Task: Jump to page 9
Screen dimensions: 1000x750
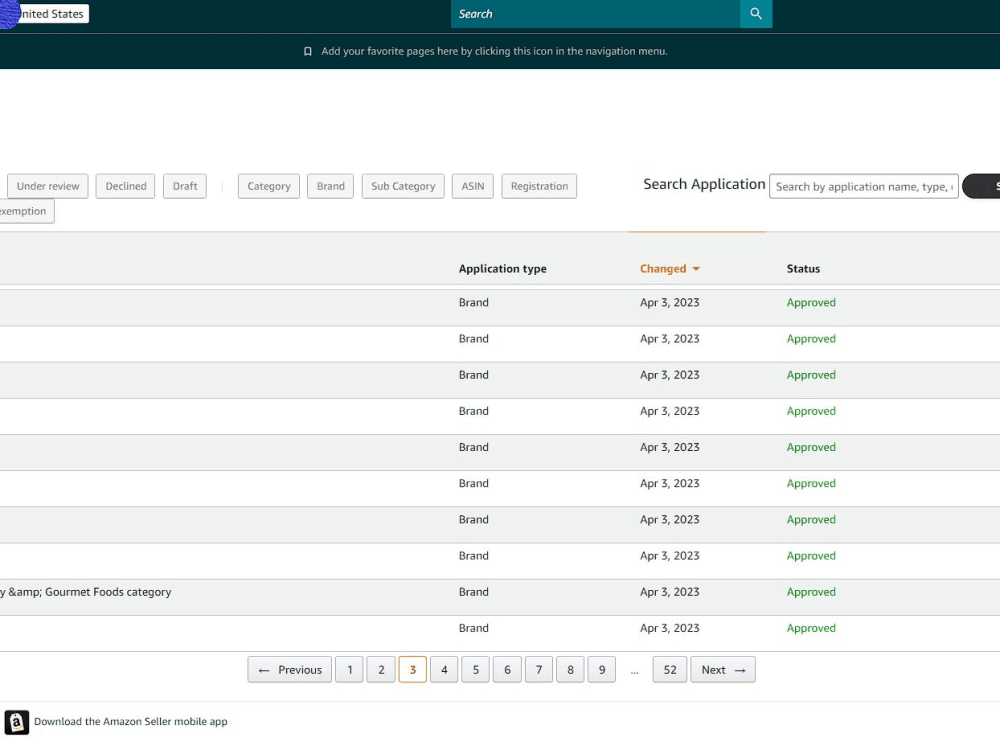Action: [x=602, y=670]
